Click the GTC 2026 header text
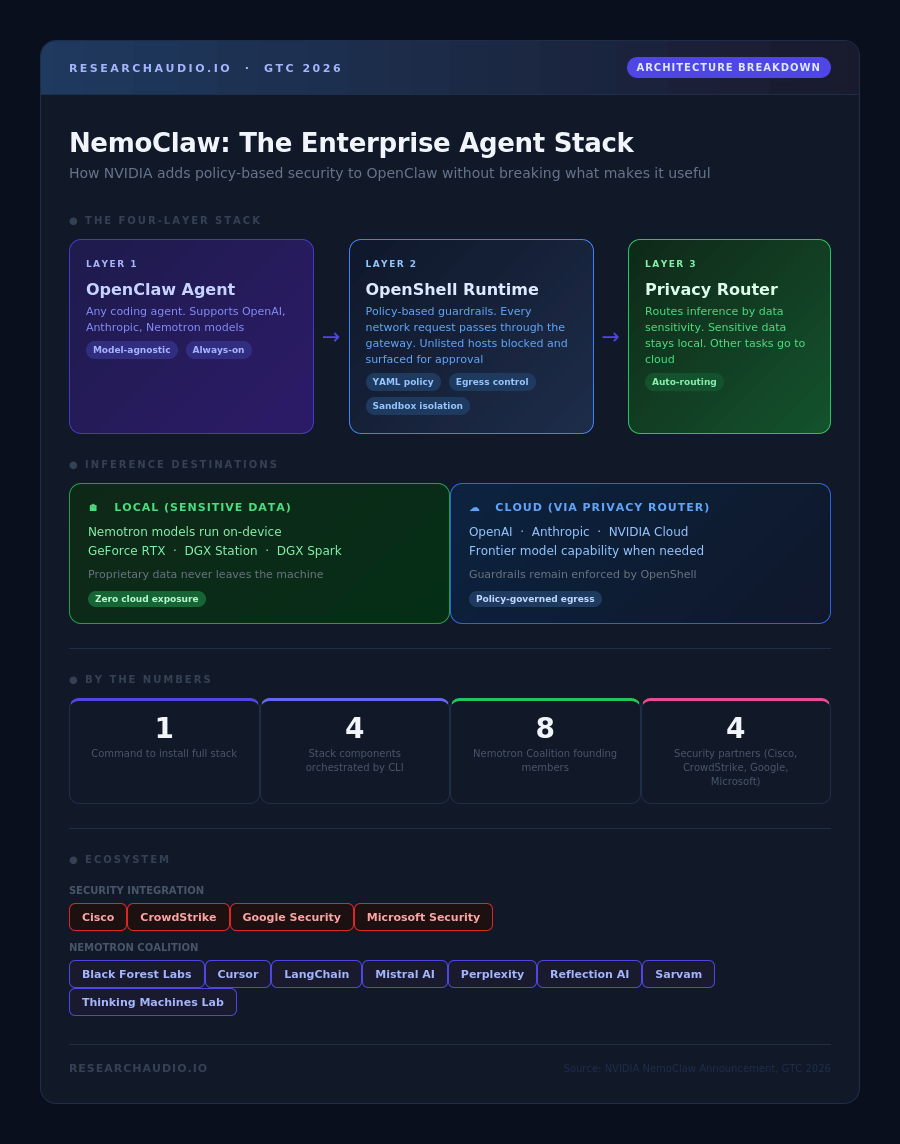 303,68
